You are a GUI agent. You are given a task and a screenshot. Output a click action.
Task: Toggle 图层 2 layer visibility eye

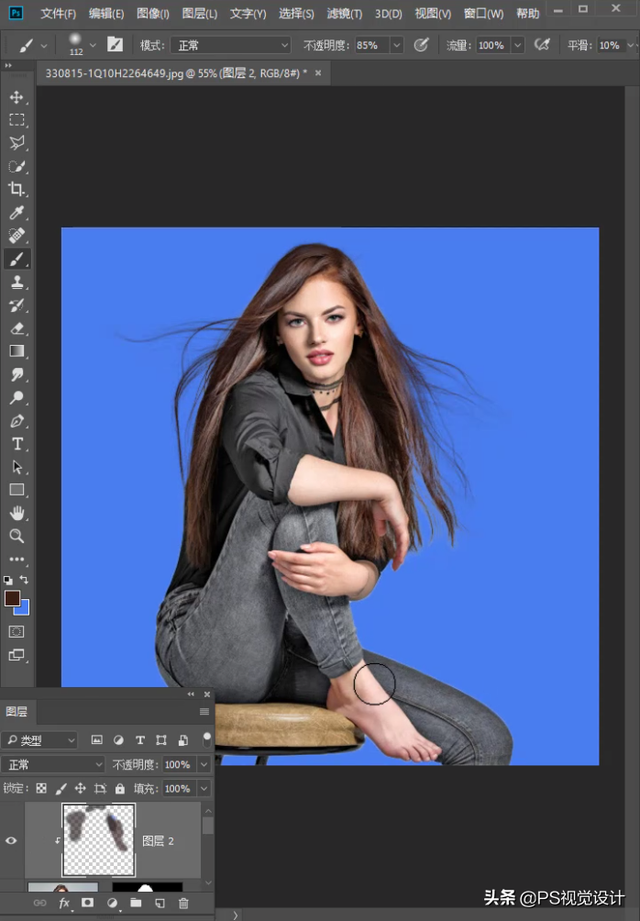11,841
